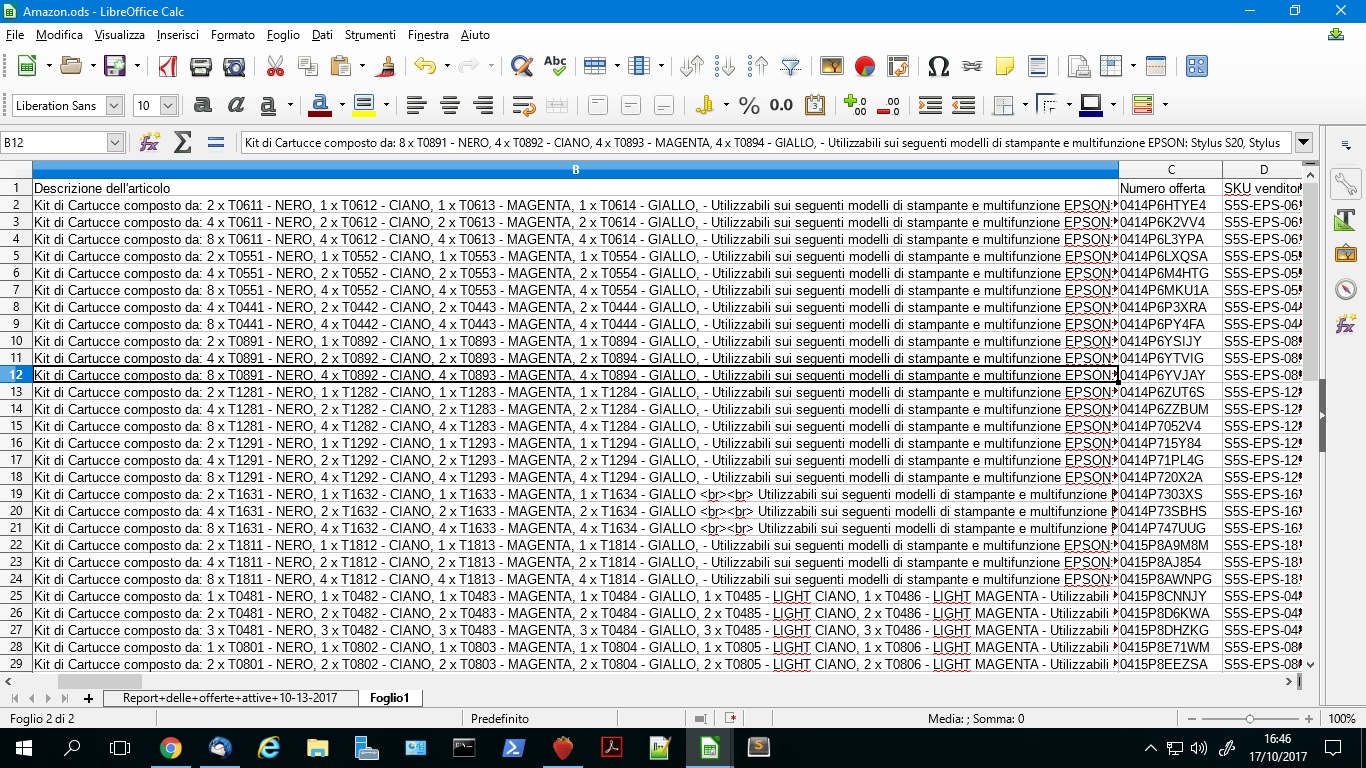Format cells as percent

click(x=749, y=105)
